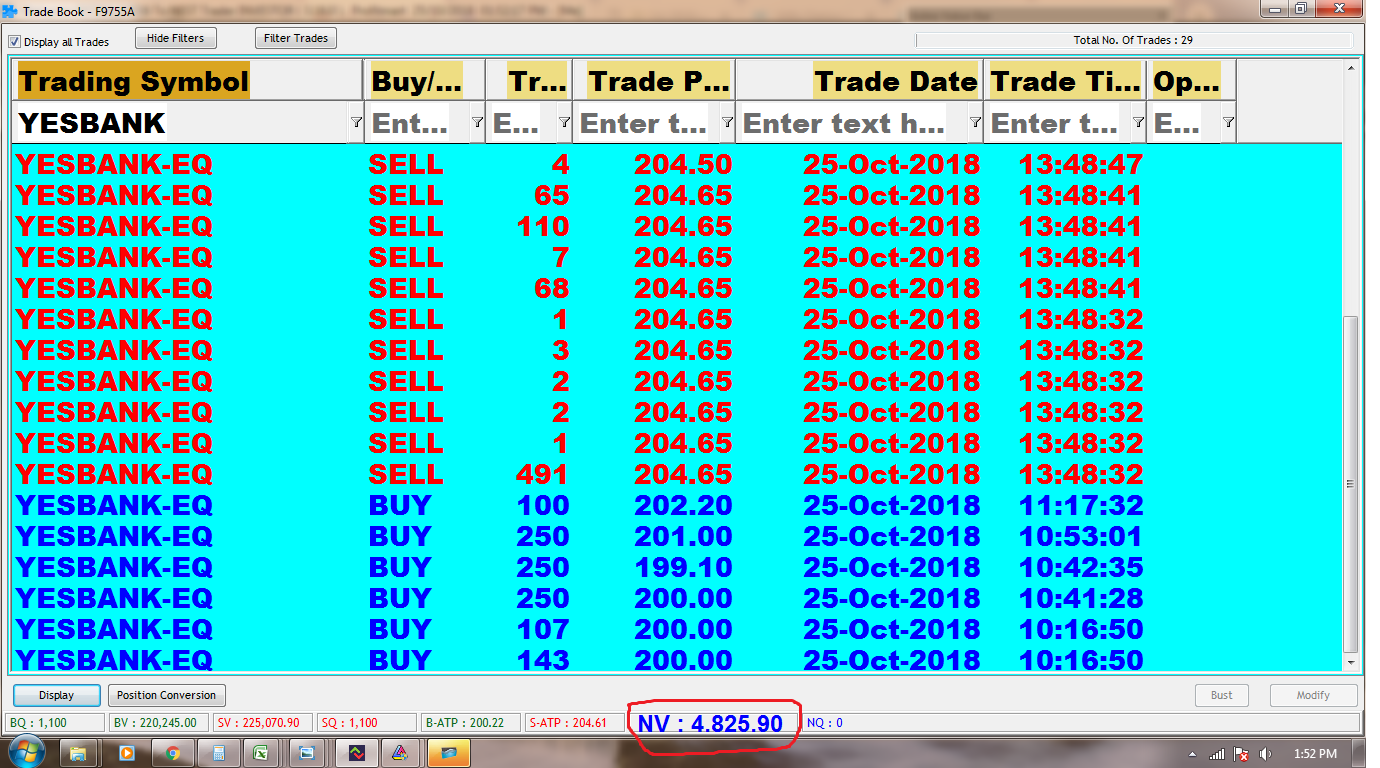Click the BV : 220,245.00 status entry

pyautogui.click(x=158, y=722)
